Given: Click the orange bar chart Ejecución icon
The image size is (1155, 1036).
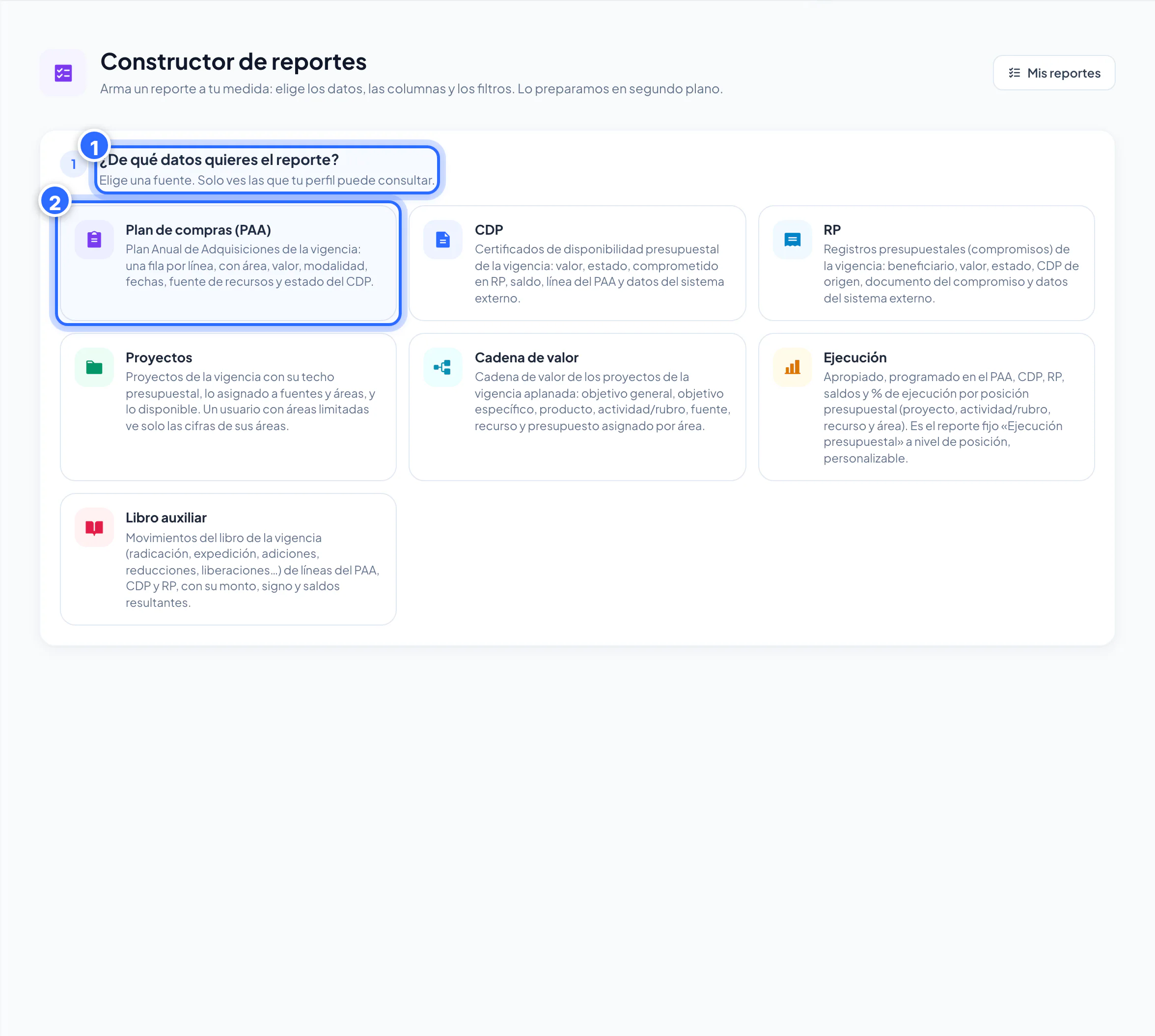Looking at the screenshot, I should 792,367.
